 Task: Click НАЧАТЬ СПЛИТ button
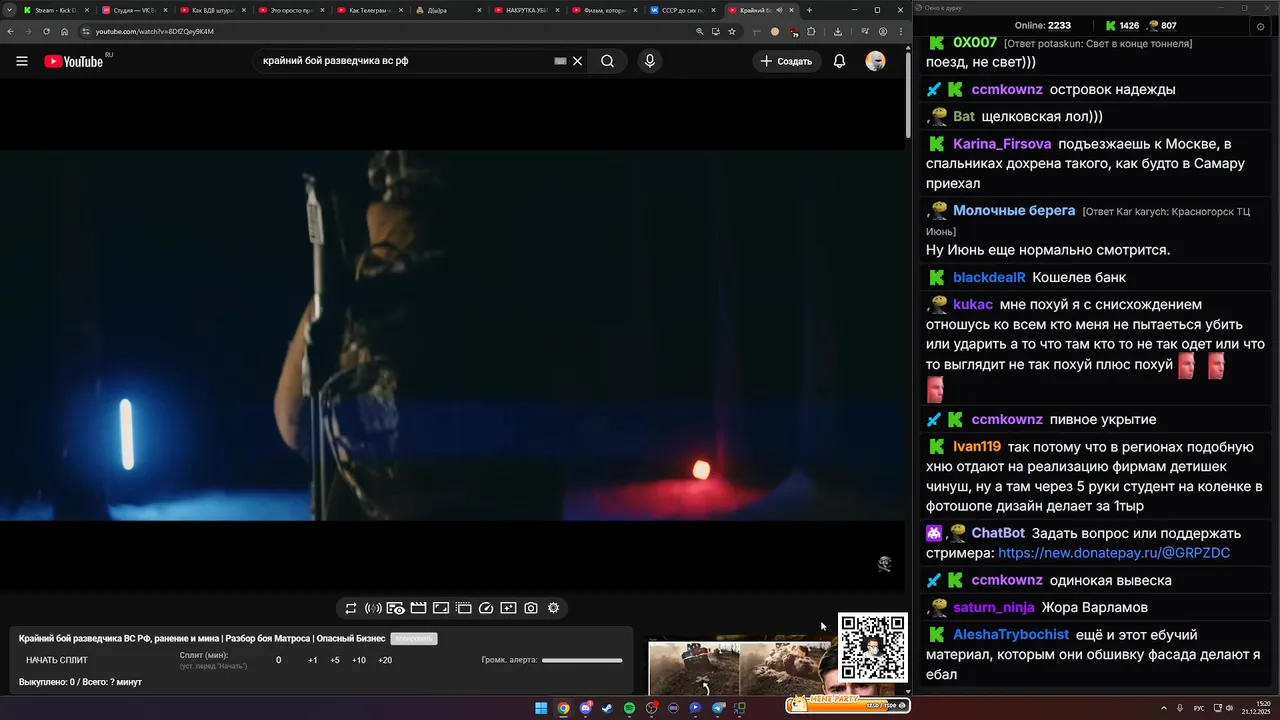tap(57, 660)
